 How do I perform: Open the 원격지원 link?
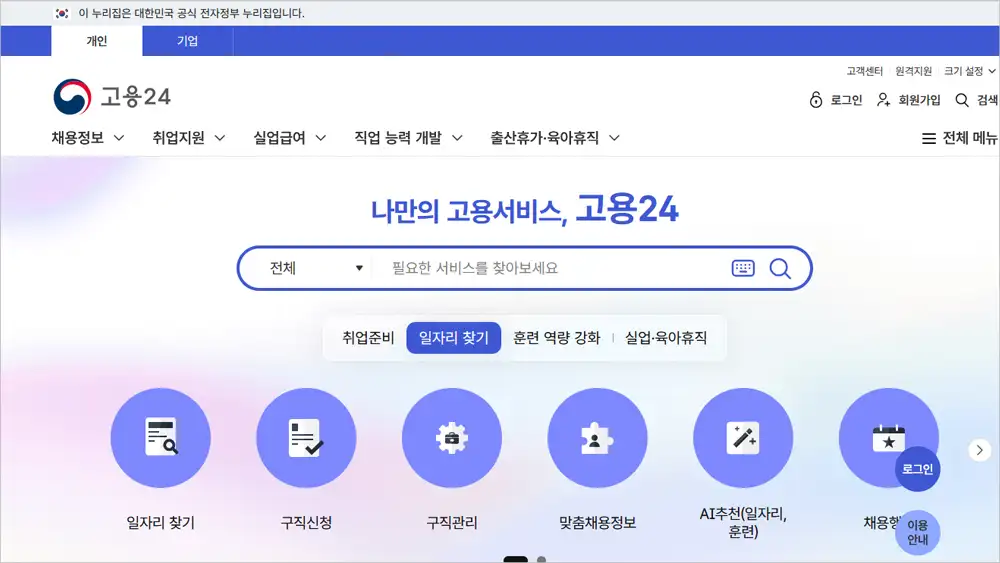pyautogui.click(x=913, y=71)
